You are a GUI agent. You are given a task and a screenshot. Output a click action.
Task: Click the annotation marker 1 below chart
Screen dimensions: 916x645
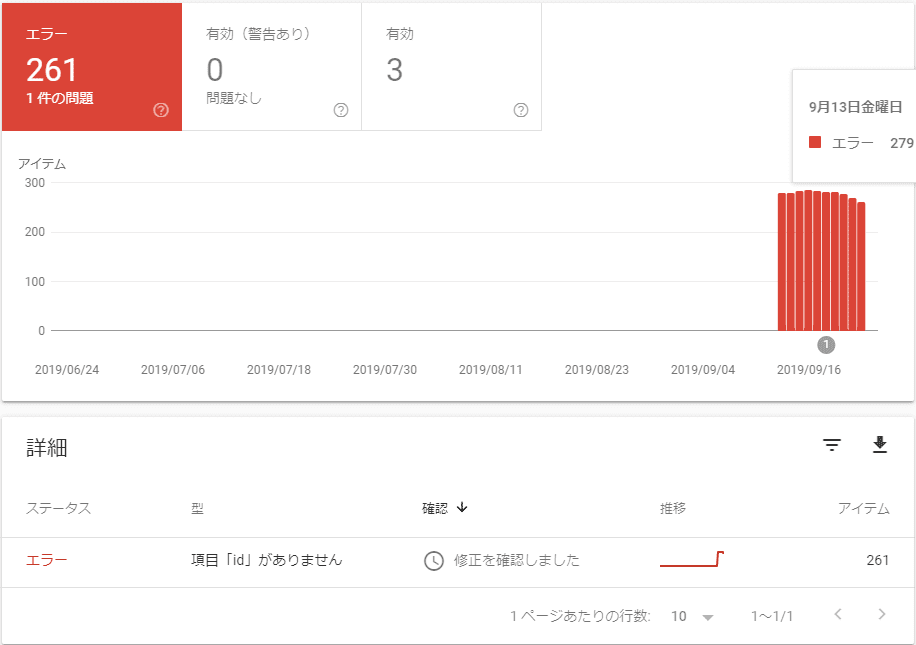coord(826,345)
